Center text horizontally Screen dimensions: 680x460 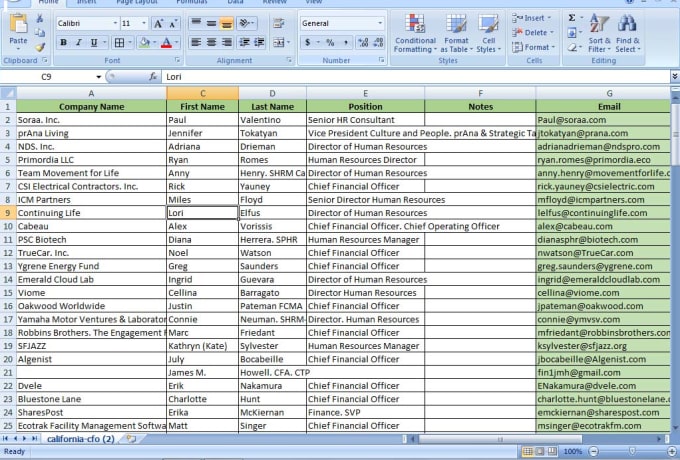211,42
